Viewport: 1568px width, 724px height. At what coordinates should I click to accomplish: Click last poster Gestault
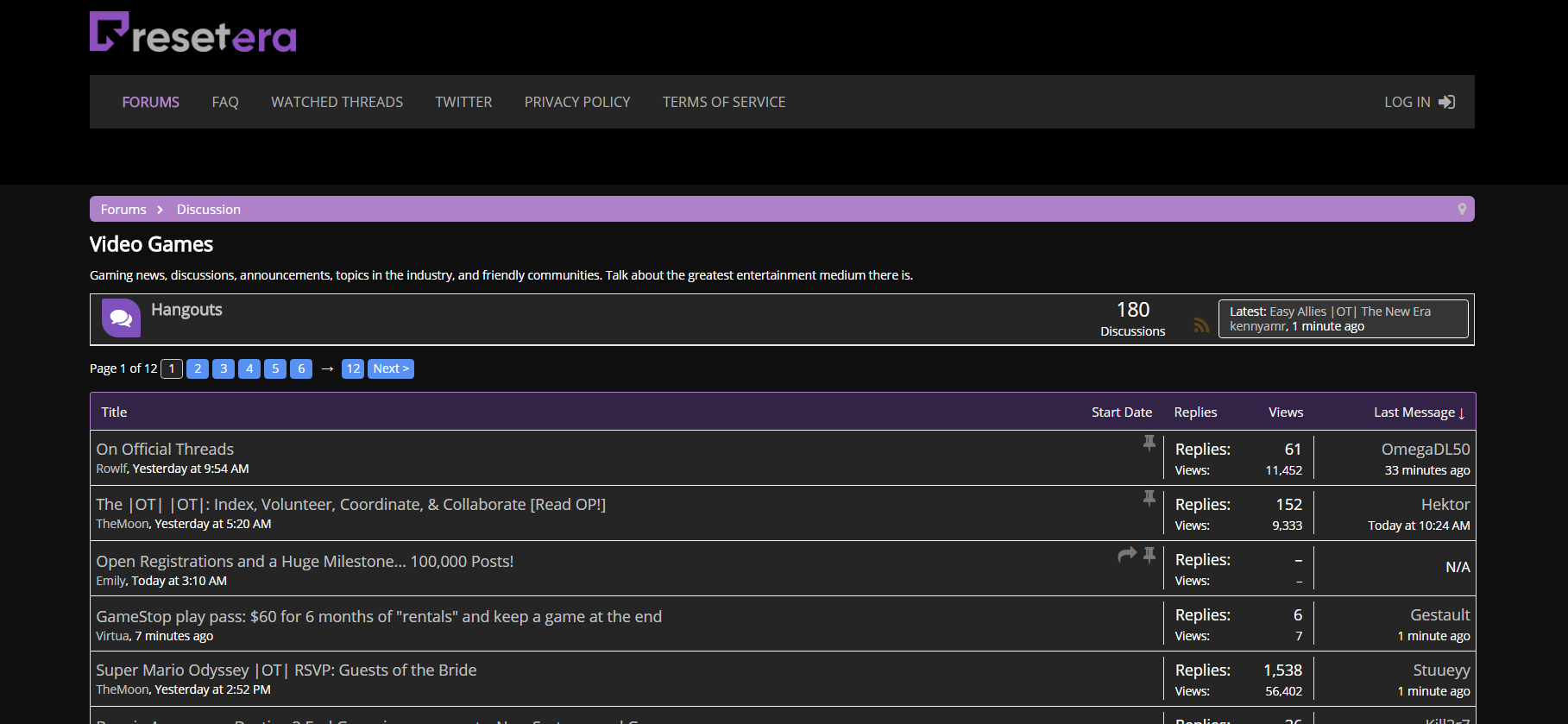click(1440, 615)
